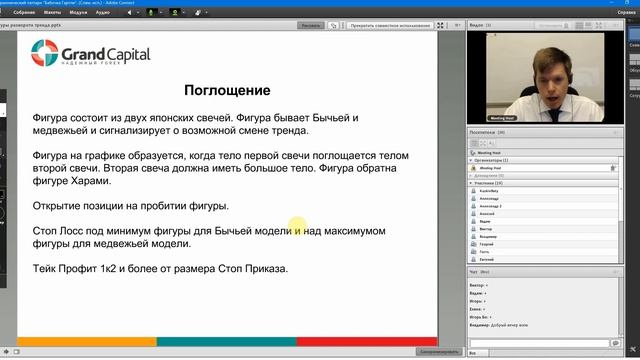
Task: Click the chat scrollbar
Action: 621,307
